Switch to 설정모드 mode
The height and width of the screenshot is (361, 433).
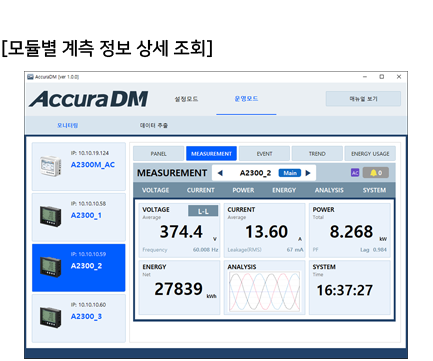coord(186,99)
